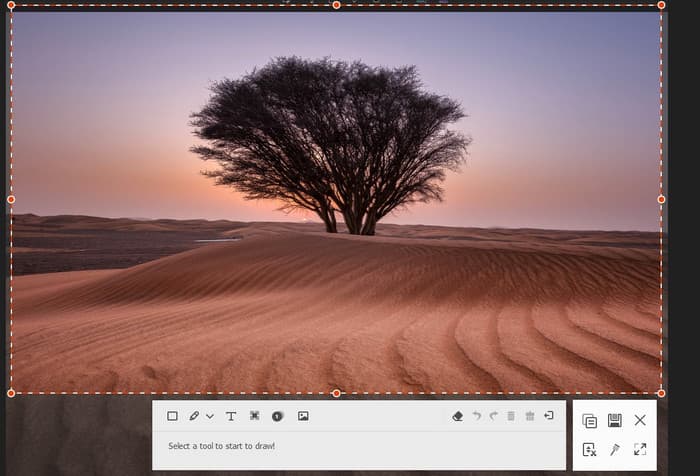Select the Text tool
Viewport: 700px width, 476px height.
tap(231, 416)
